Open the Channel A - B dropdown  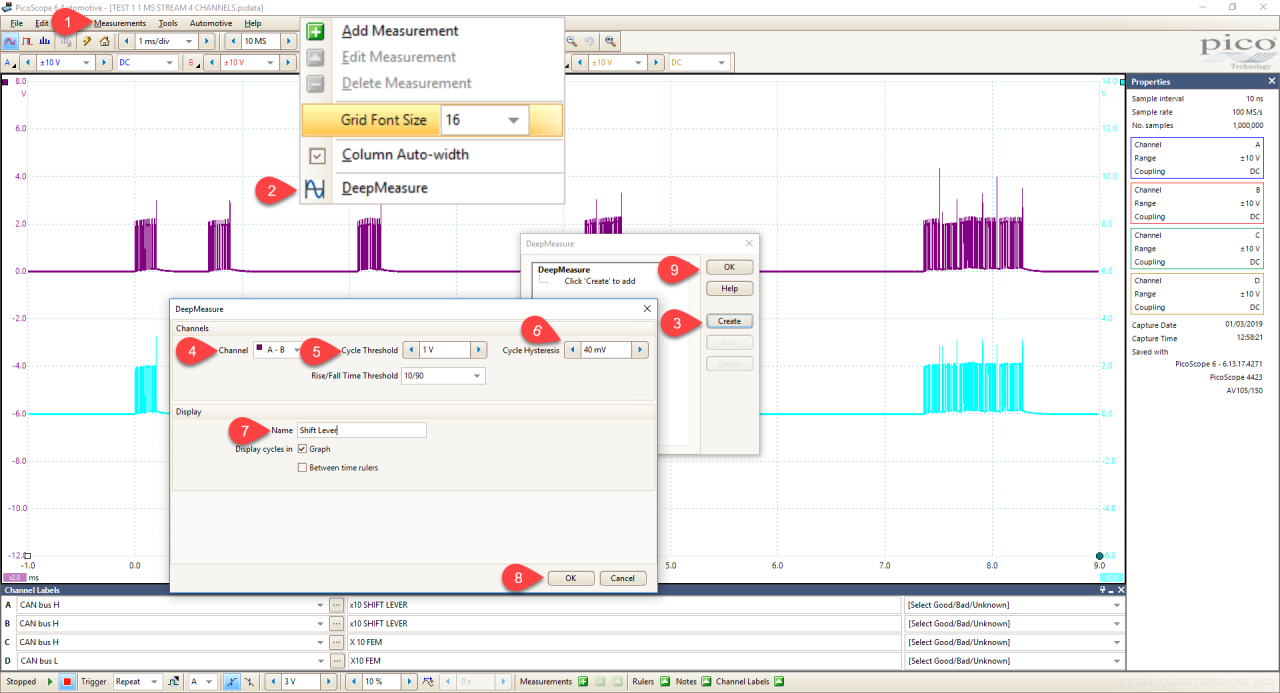pyautogui.click(x=278, y=350)
